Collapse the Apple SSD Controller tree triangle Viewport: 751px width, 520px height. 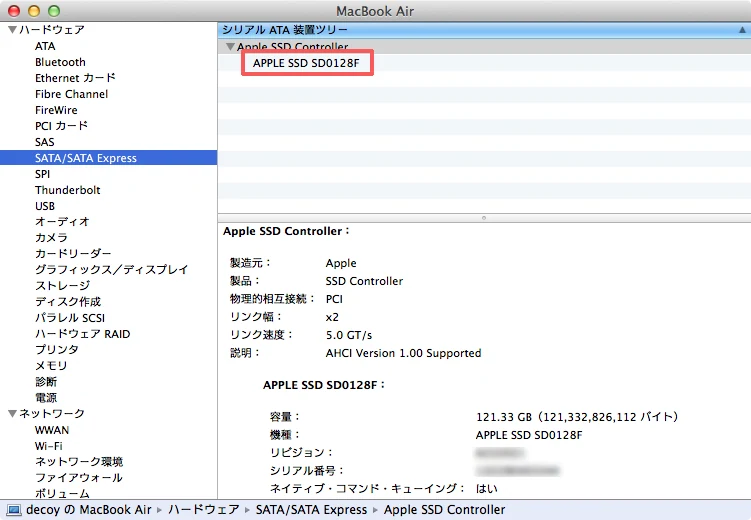tap(230, 47)
